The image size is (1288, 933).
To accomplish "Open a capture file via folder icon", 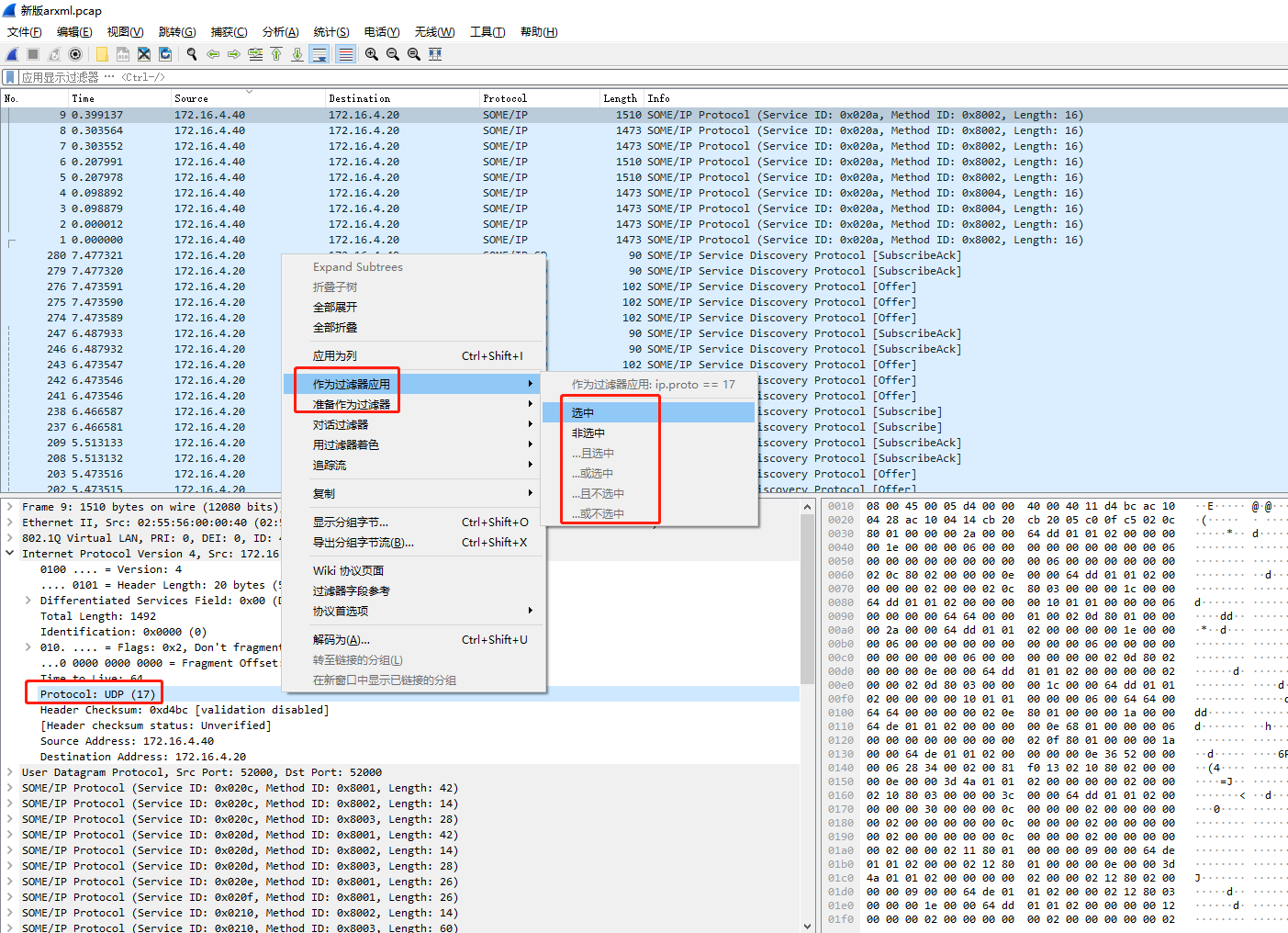I will click(102, 54).
